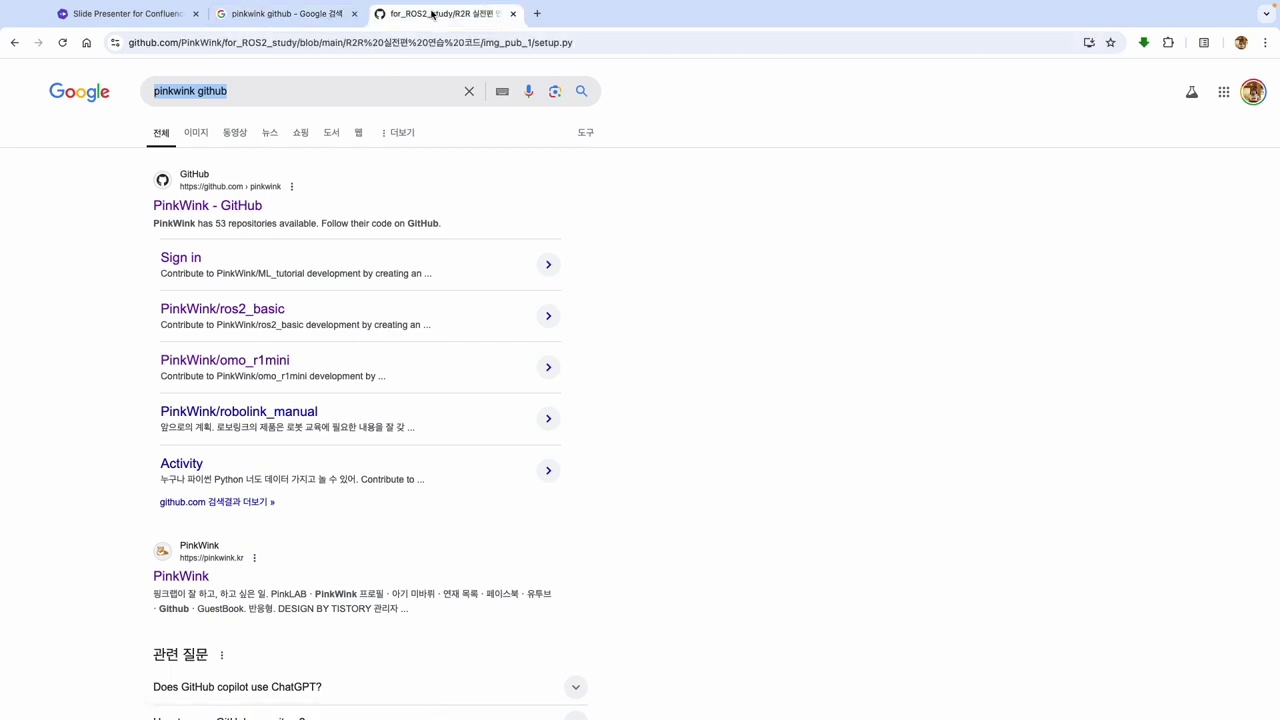The height and width of the screenshot is (720, 1280).
Task: Expand 'Does GitHub copilot use ChatGPT?' question
Action: tap(575, 687)
